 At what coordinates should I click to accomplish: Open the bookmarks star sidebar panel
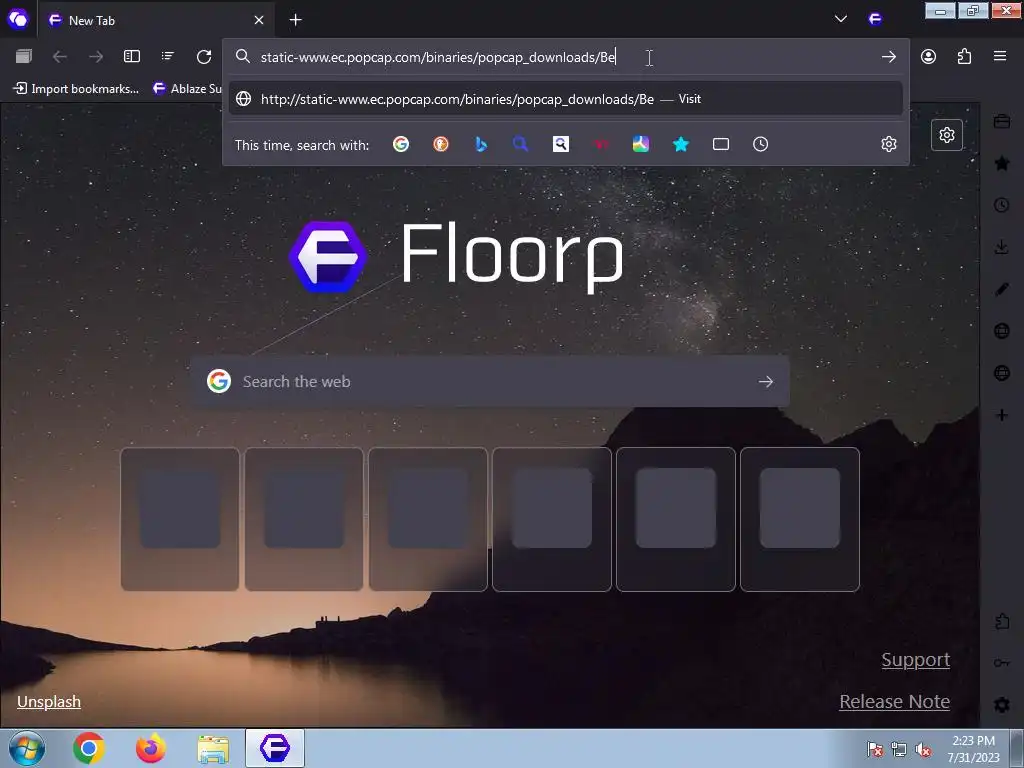click(1002, 163)
